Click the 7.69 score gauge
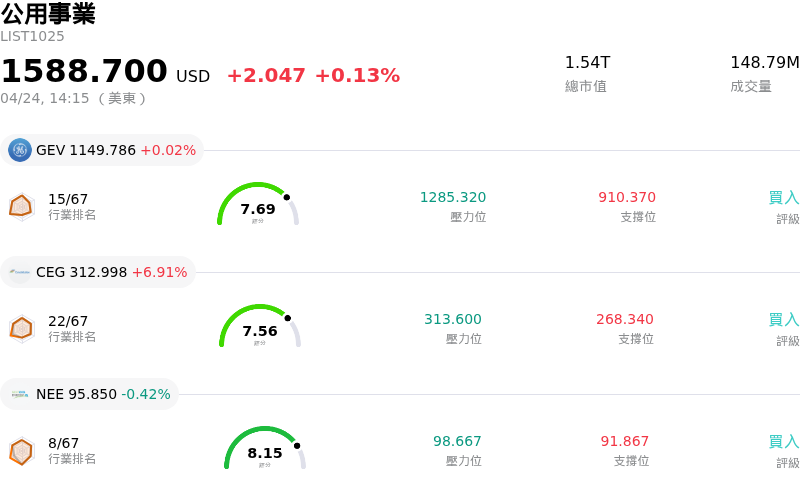800x488 pixels. [258, 205]
